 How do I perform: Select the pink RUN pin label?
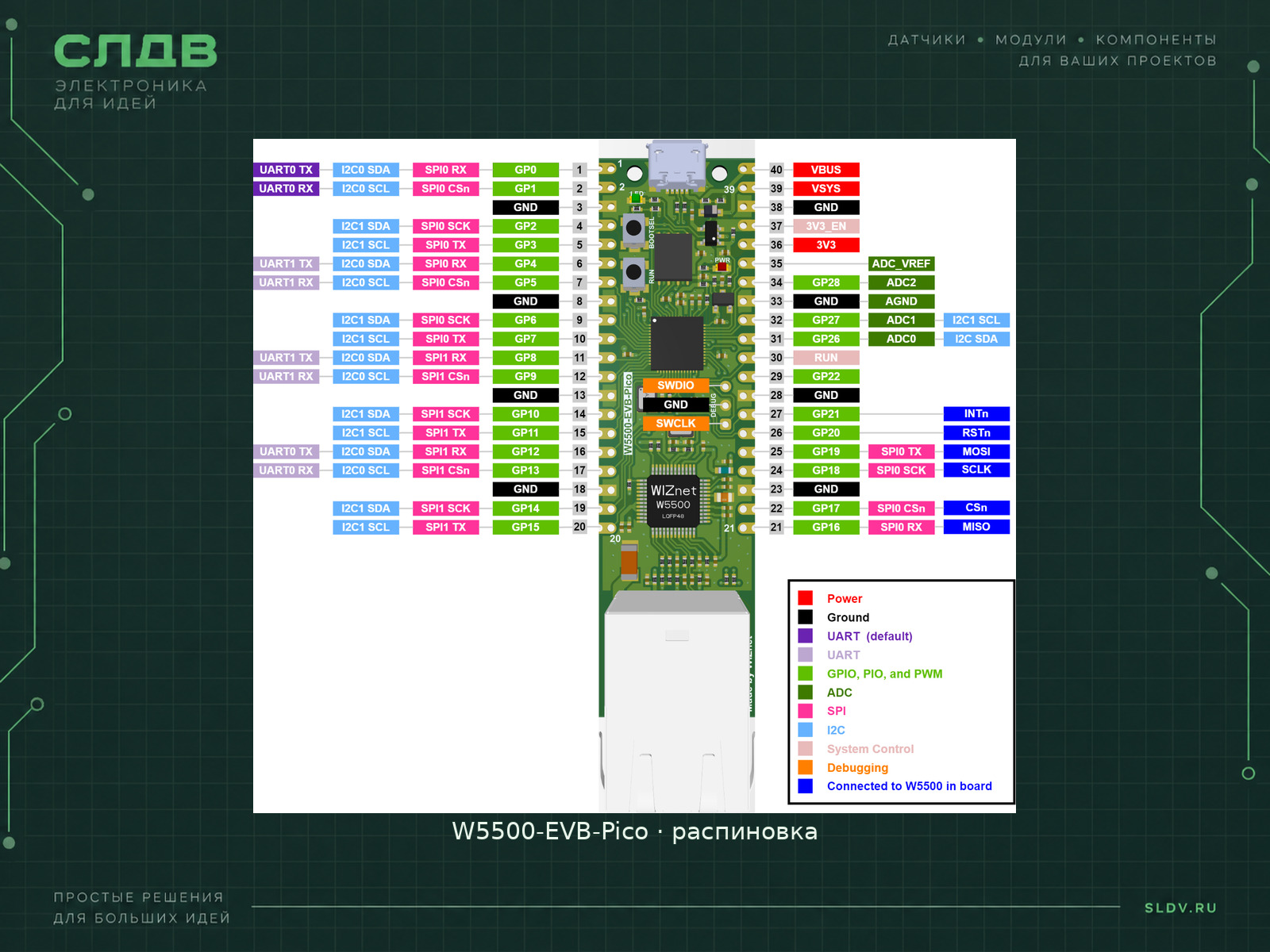click(x=825, y=358)
